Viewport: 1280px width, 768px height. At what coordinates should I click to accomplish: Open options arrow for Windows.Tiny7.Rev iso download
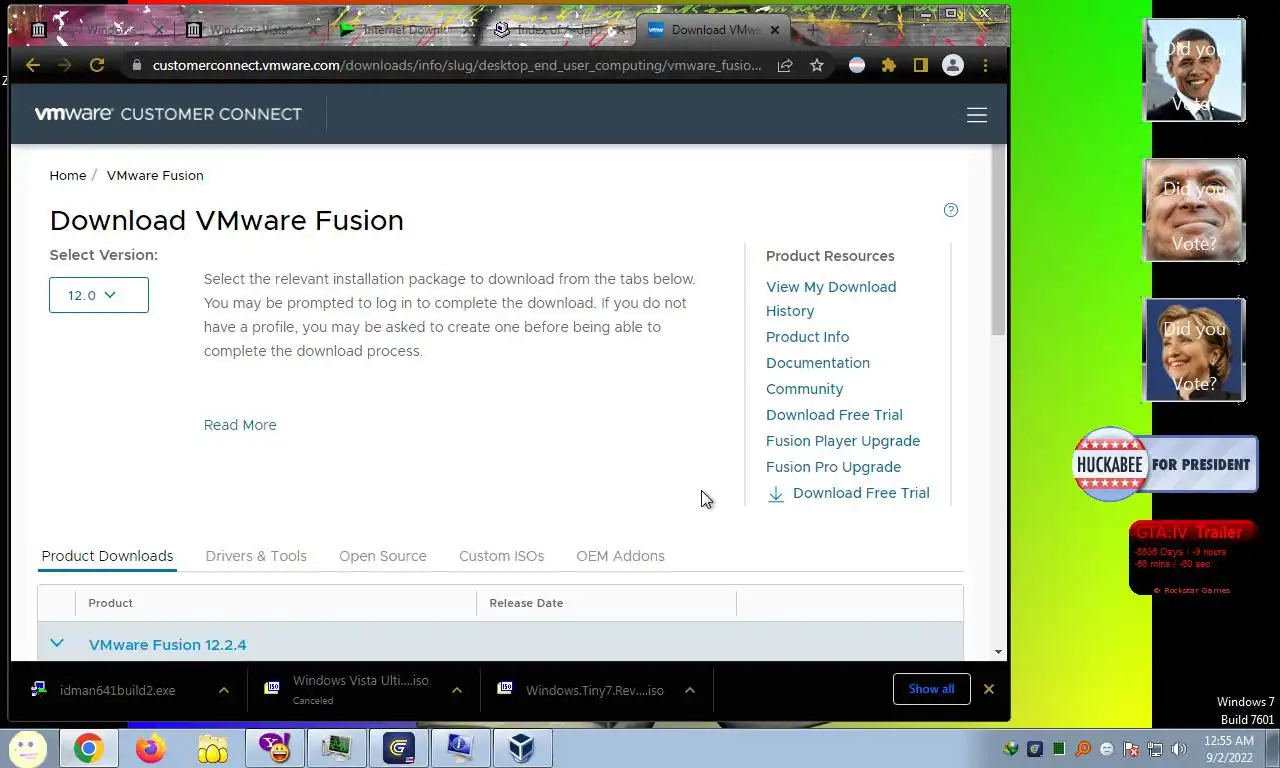[689, 690]
